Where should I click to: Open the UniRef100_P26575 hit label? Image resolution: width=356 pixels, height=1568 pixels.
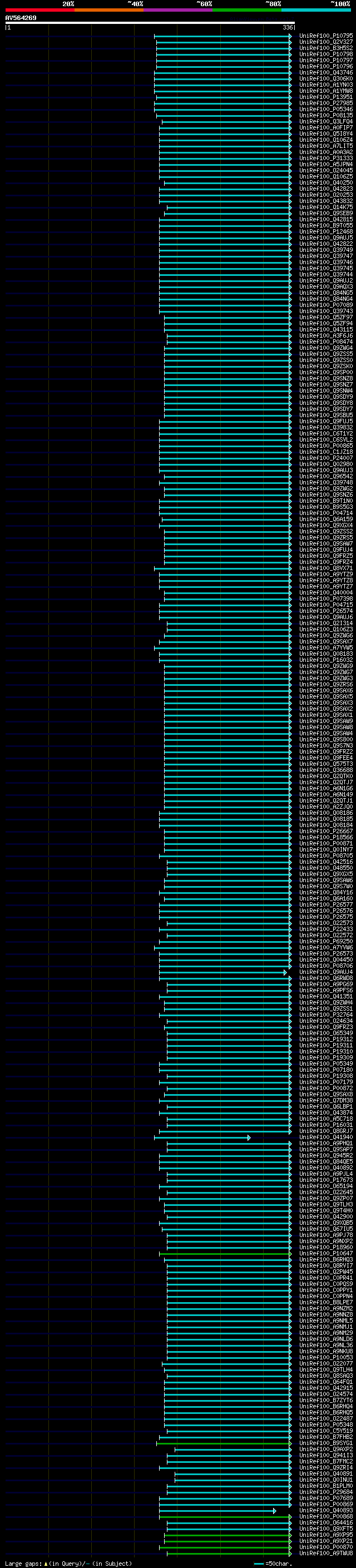click(x=325, y=917)
